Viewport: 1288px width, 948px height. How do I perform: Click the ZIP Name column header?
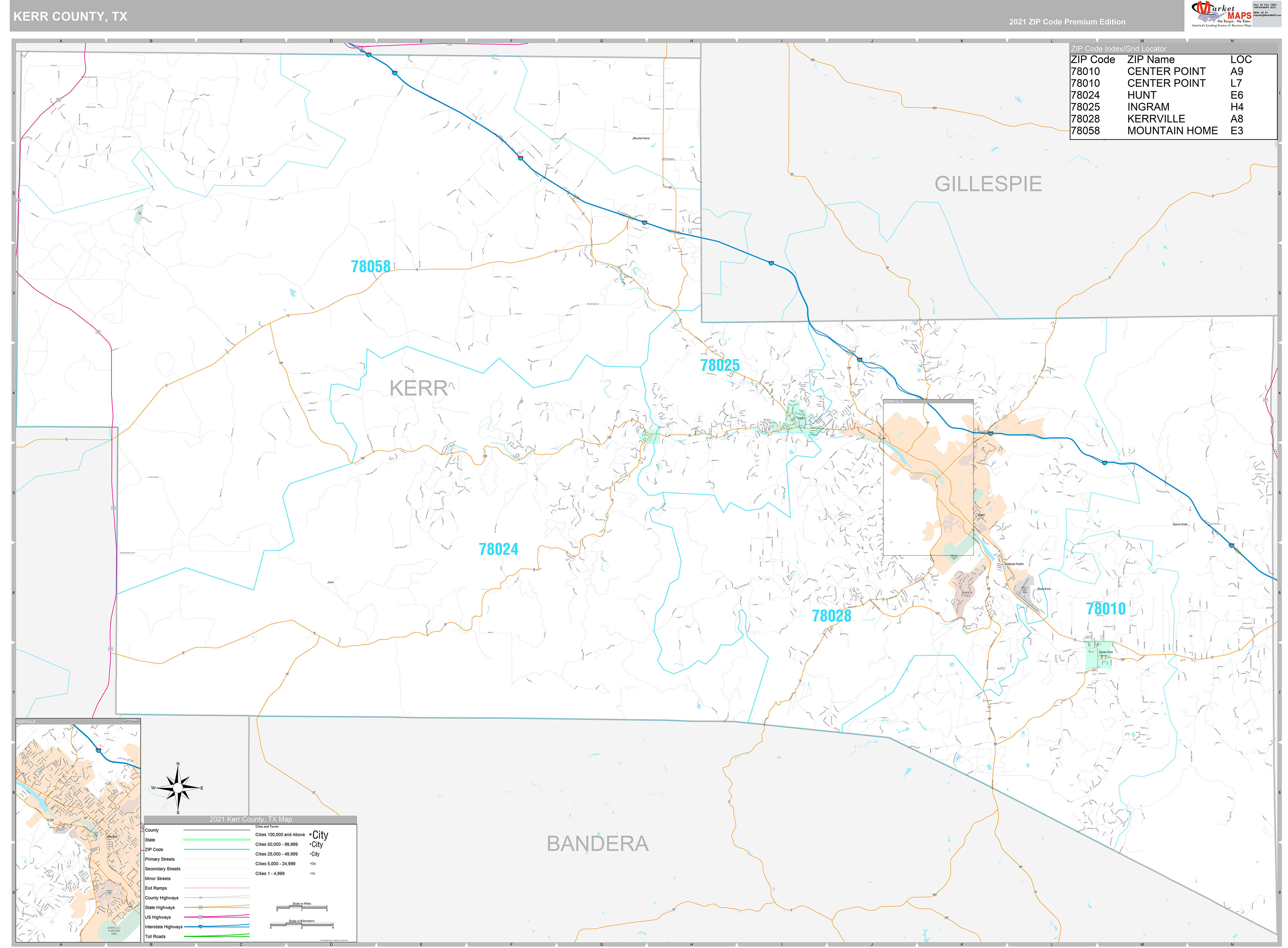(1150, 60)
